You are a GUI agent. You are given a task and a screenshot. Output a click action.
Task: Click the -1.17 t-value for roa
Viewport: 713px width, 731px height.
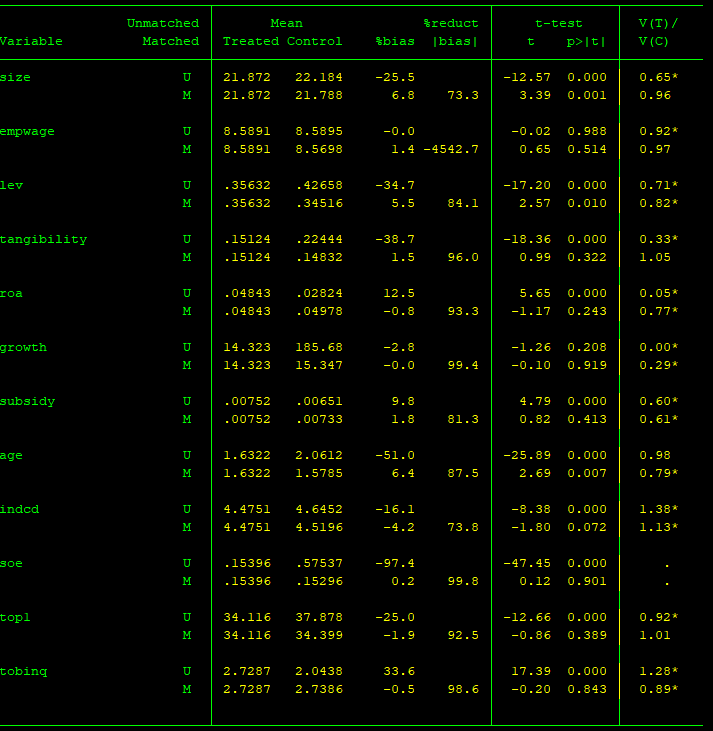[x=531, y=312]
